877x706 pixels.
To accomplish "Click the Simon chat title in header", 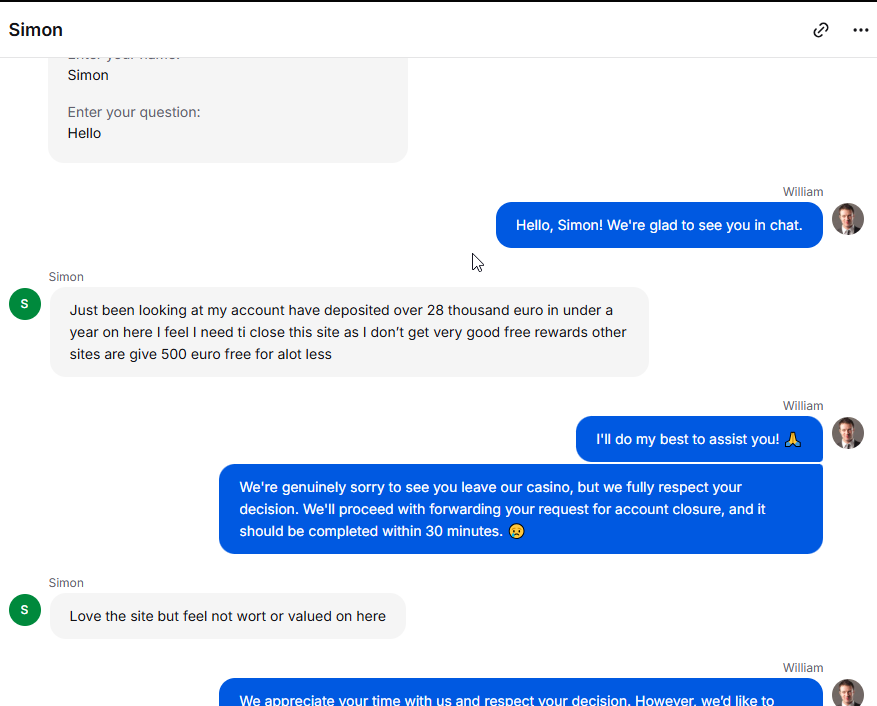I will coord(36,30).
